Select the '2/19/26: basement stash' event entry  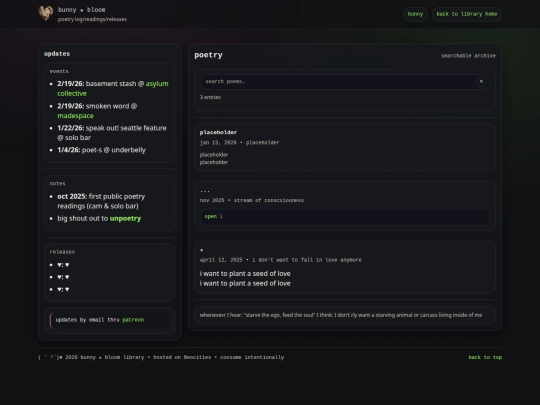coord(113,89)
